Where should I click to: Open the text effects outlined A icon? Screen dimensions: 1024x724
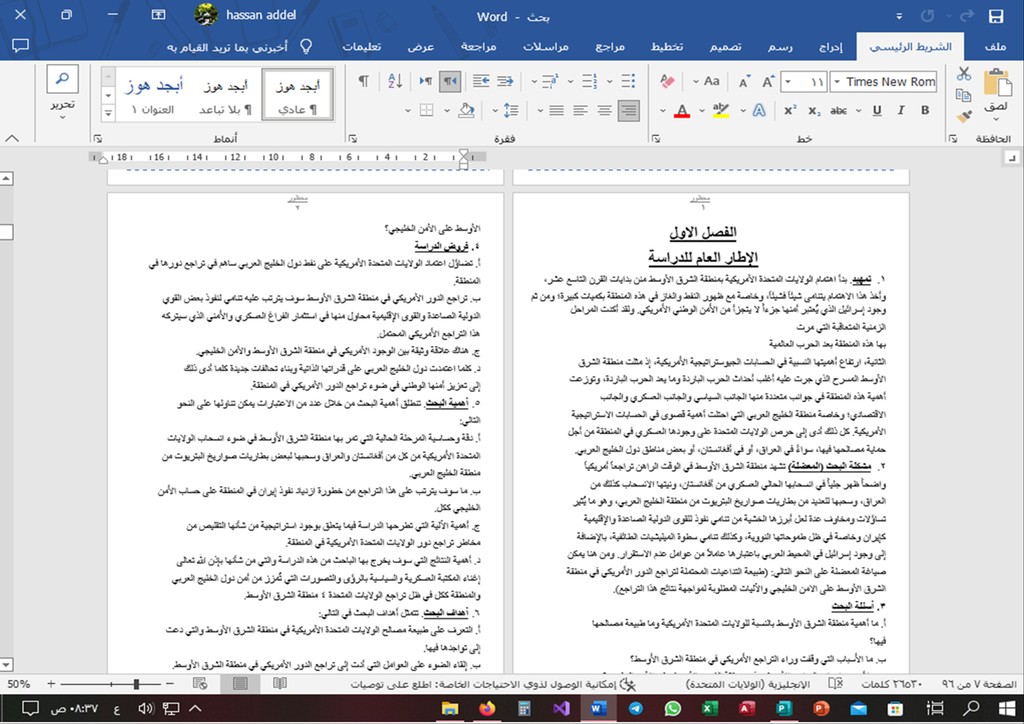(759, 110)
